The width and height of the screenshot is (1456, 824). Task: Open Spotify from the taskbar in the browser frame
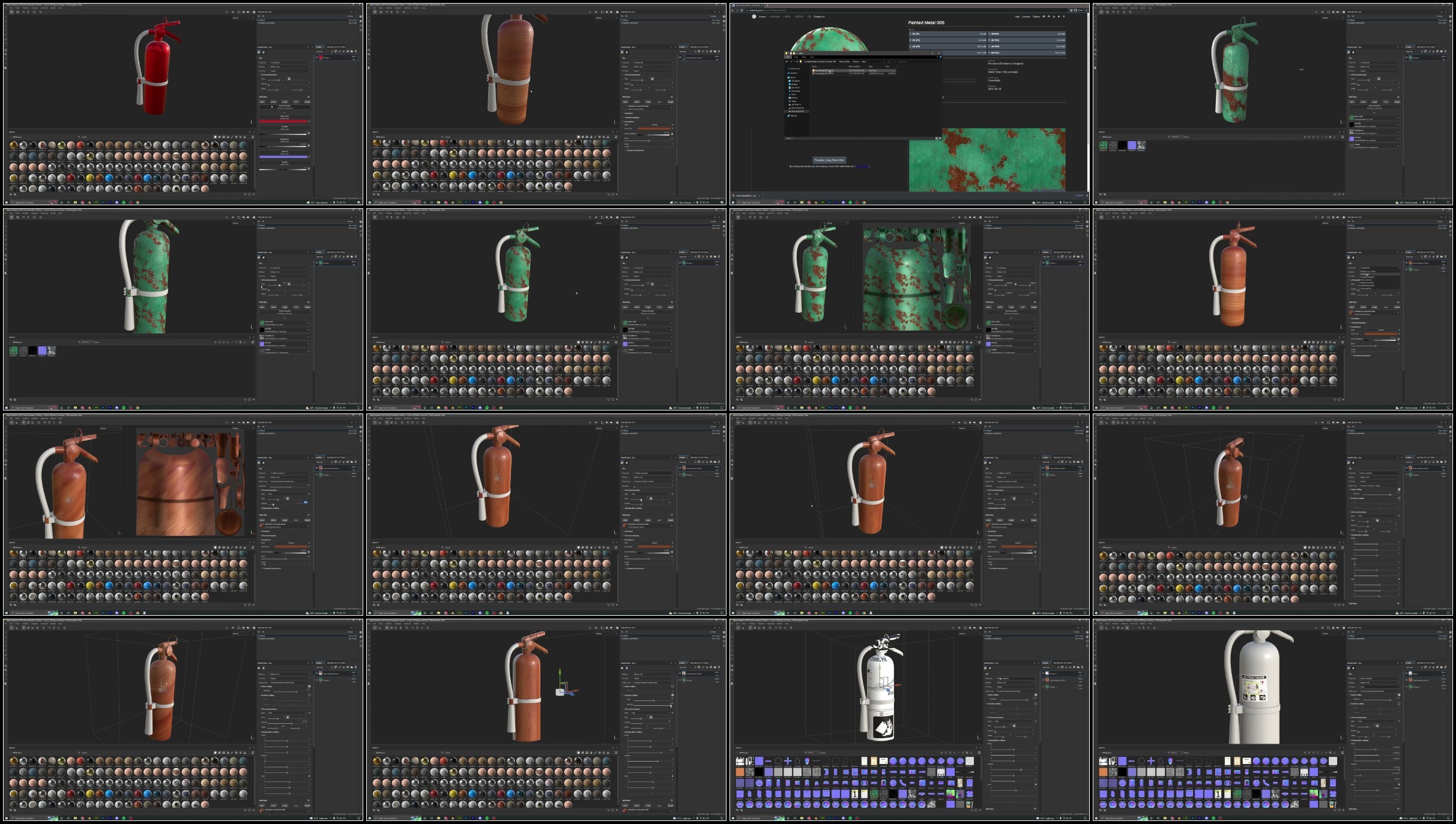850,202
